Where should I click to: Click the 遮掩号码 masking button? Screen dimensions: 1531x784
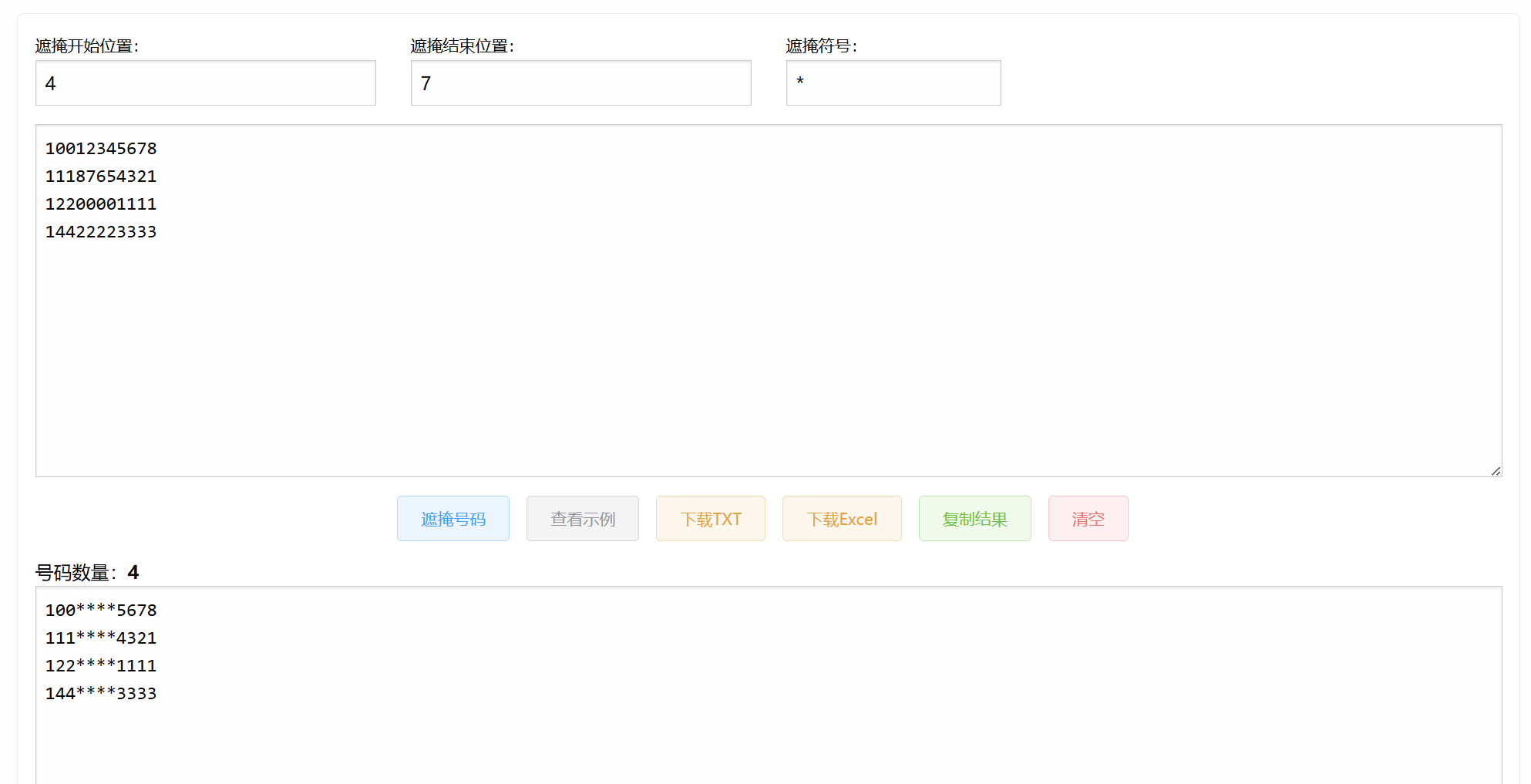[x=453, y=518]
